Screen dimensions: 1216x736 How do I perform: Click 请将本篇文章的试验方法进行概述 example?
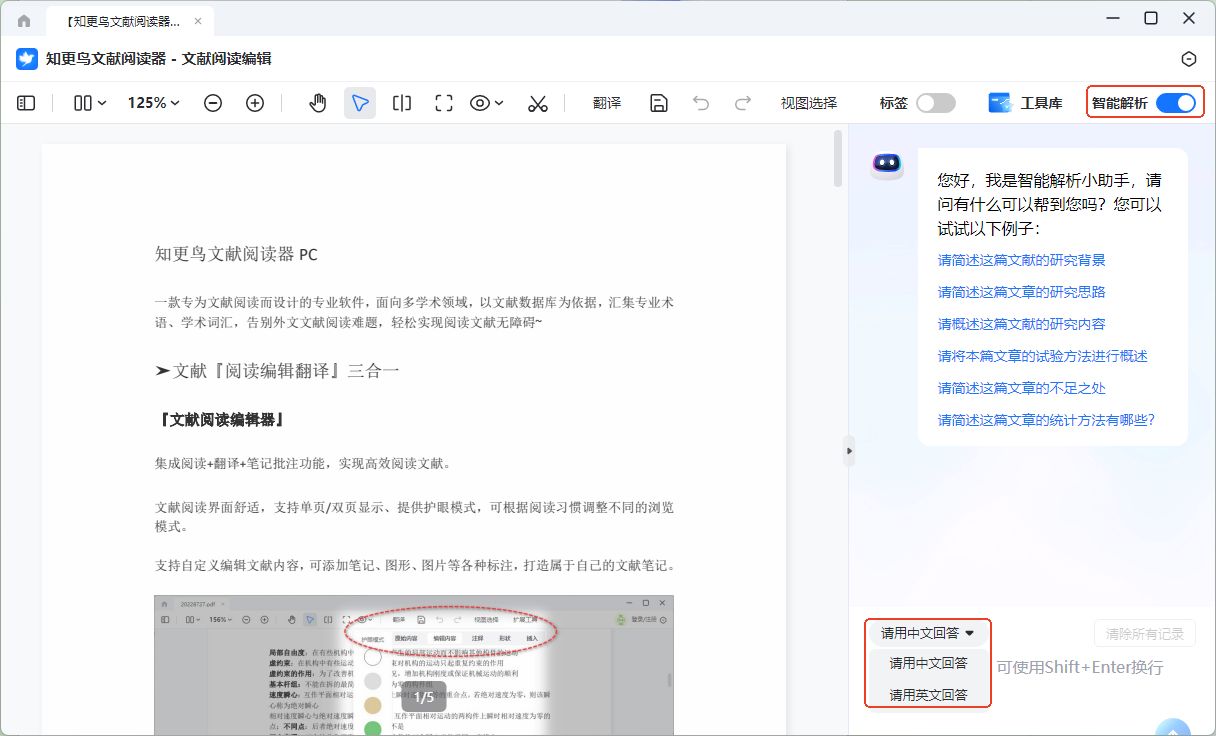click(x=1042, y=356)
